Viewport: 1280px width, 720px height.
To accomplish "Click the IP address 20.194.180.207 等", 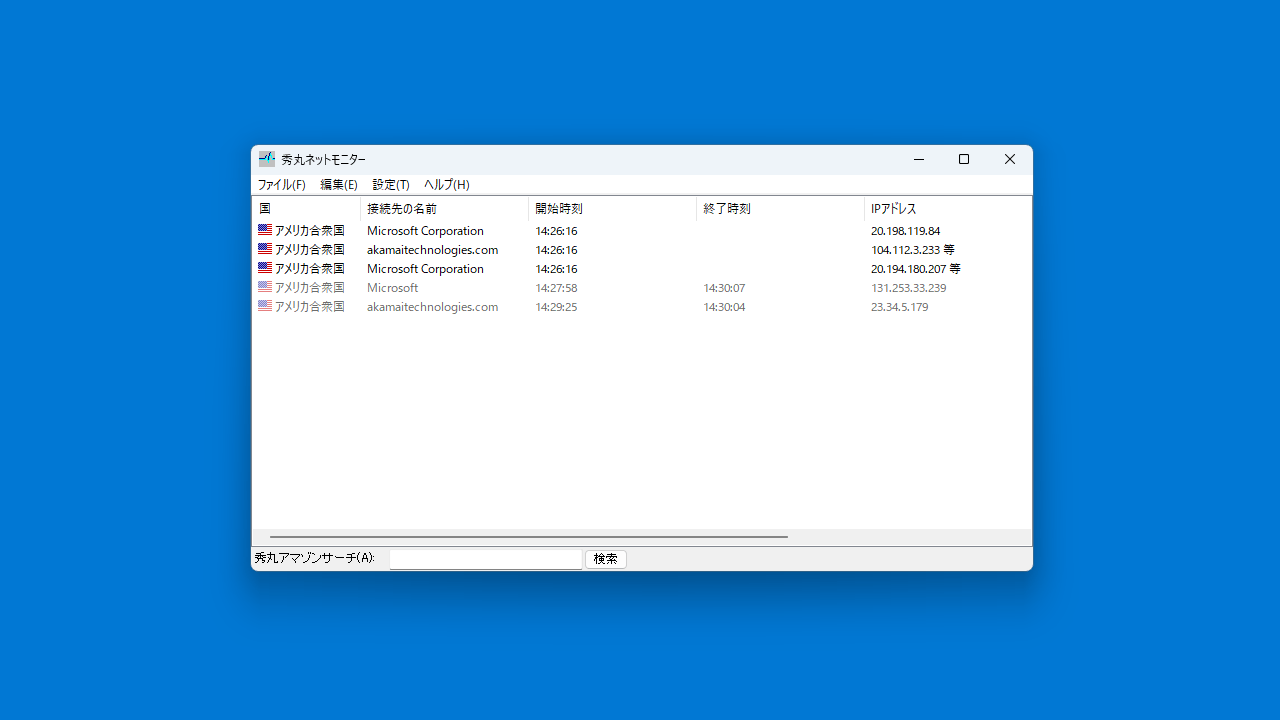I will [x=916, y=269].
